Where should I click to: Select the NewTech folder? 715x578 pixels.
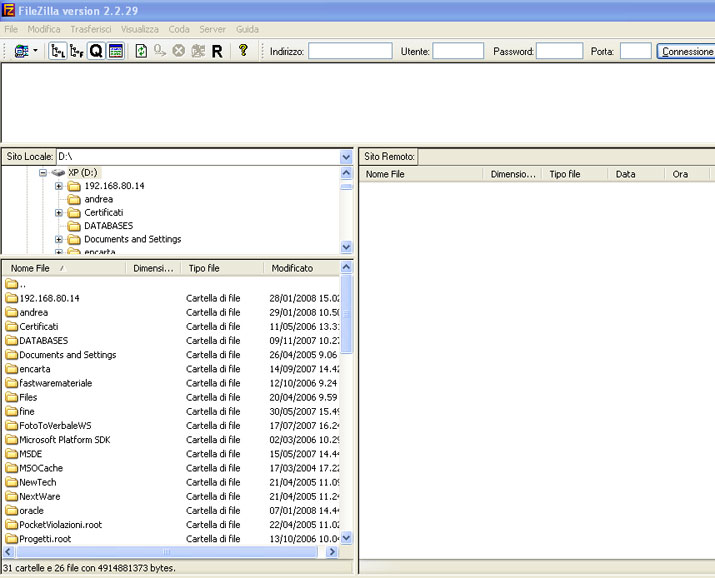coord(37,482)
